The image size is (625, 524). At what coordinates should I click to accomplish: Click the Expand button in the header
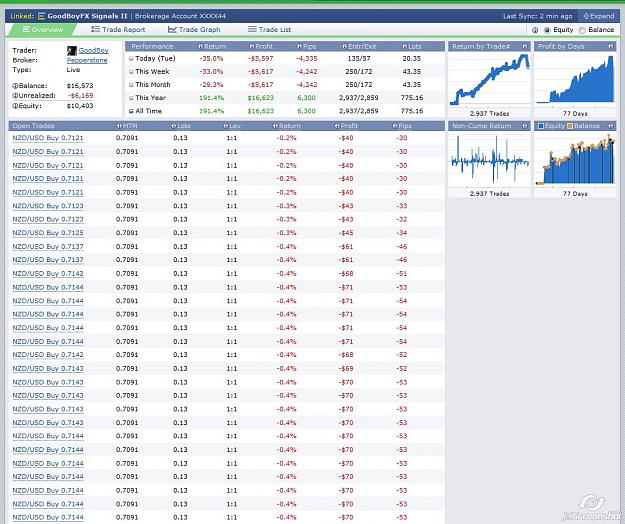598,16
